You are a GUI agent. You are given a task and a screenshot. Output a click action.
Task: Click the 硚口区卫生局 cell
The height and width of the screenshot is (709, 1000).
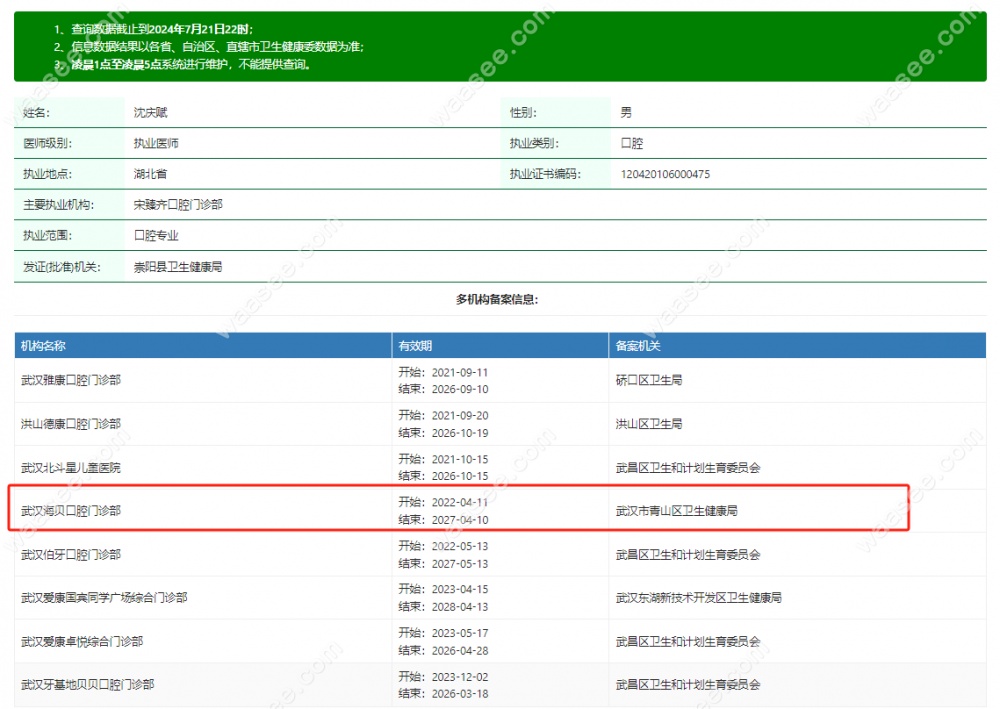pos(649,380)
